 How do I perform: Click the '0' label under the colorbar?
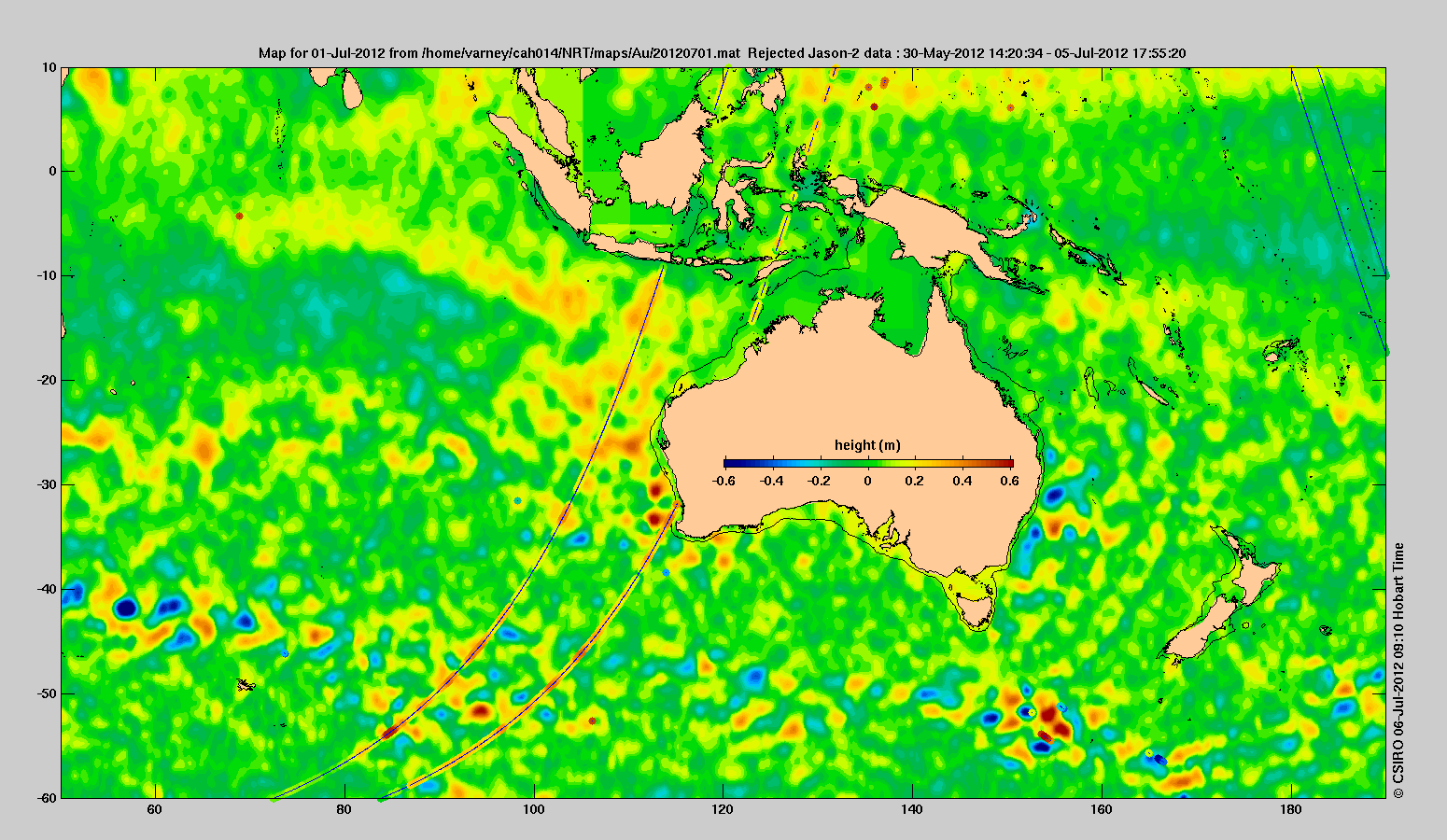click(867, 481)
